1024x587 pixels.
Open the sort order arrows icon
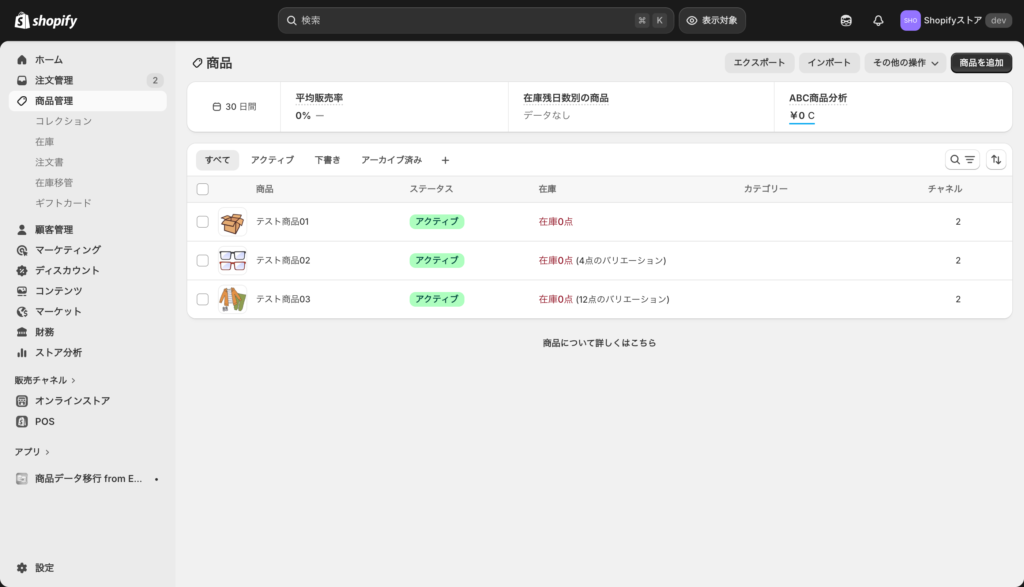click(996, 160)
